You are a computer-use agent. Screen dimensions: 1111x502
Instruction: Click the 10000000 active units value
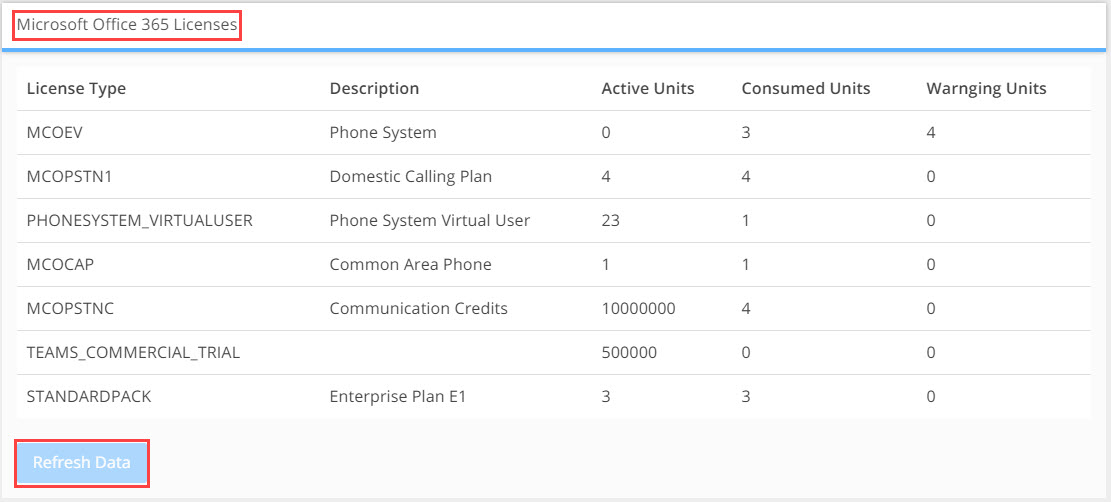point(638,308)
